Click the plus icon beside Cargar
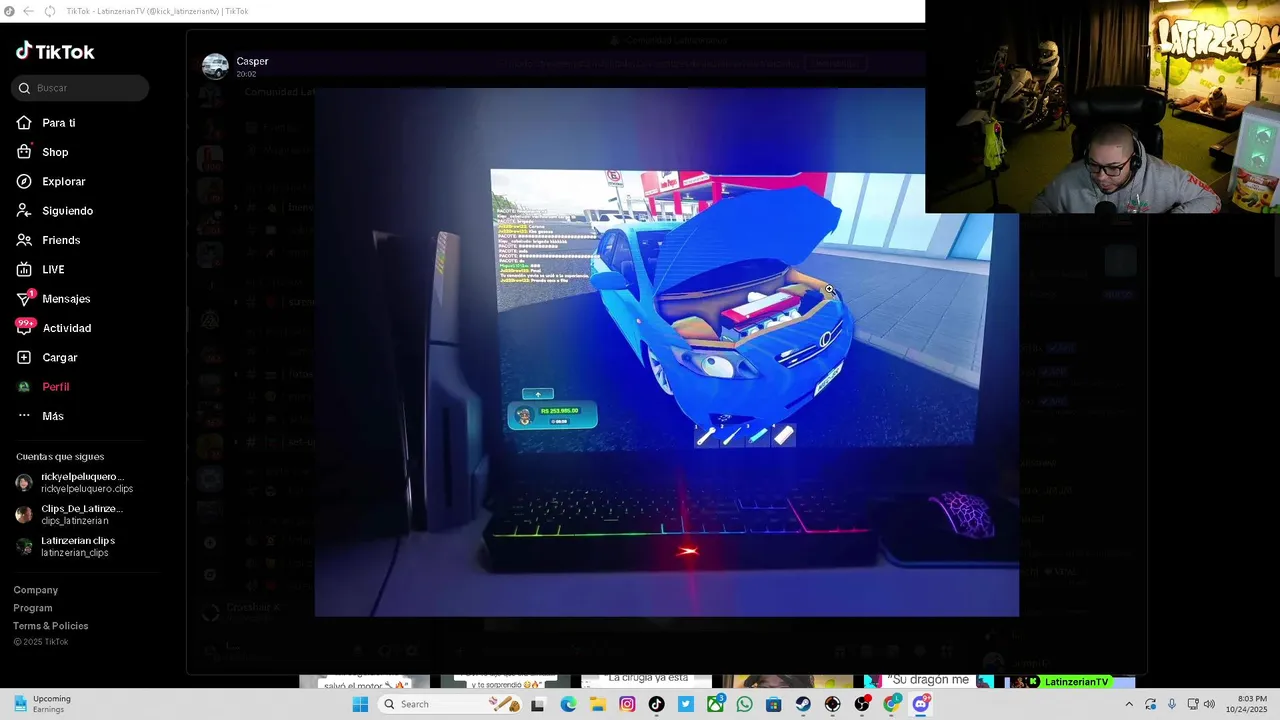This screenshot has width=1280, height=720. tap(24, 357)
